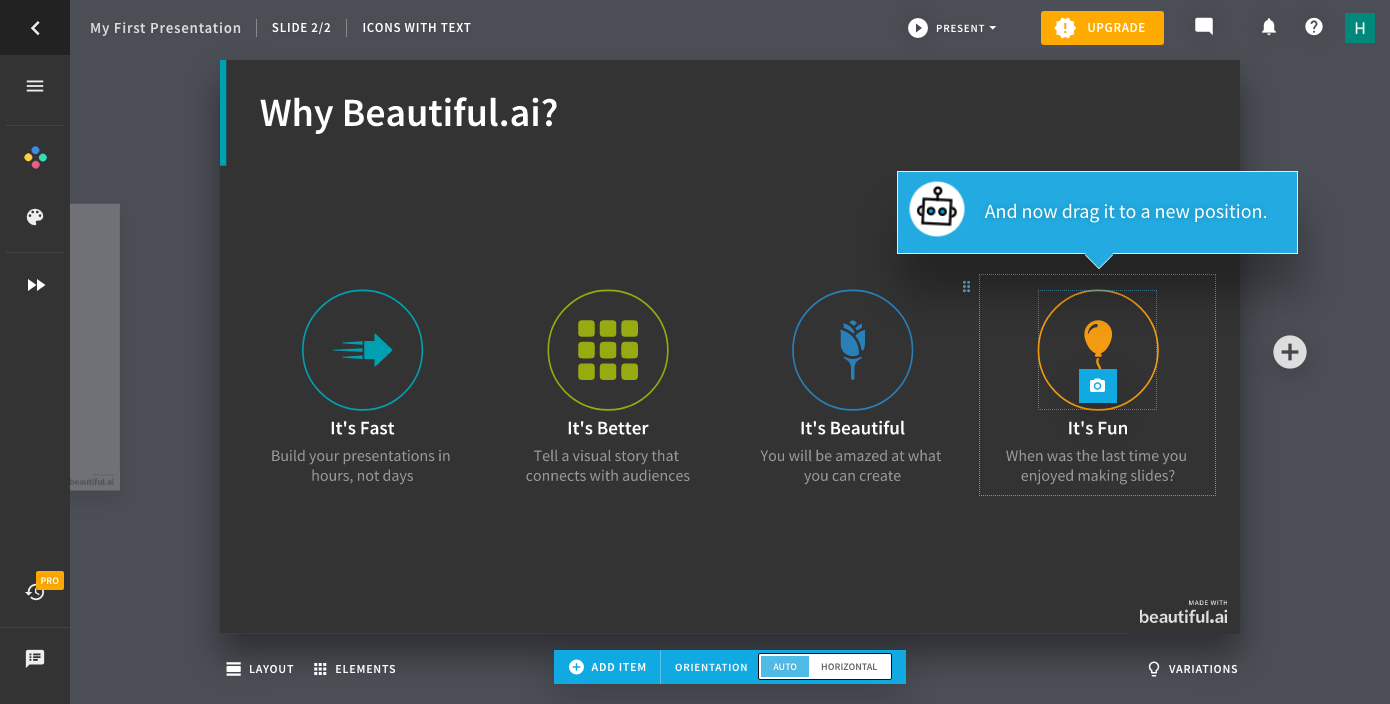Click the back arrow icon
1390x704 pixels.
pyautogui.click(x=35, y=28)
